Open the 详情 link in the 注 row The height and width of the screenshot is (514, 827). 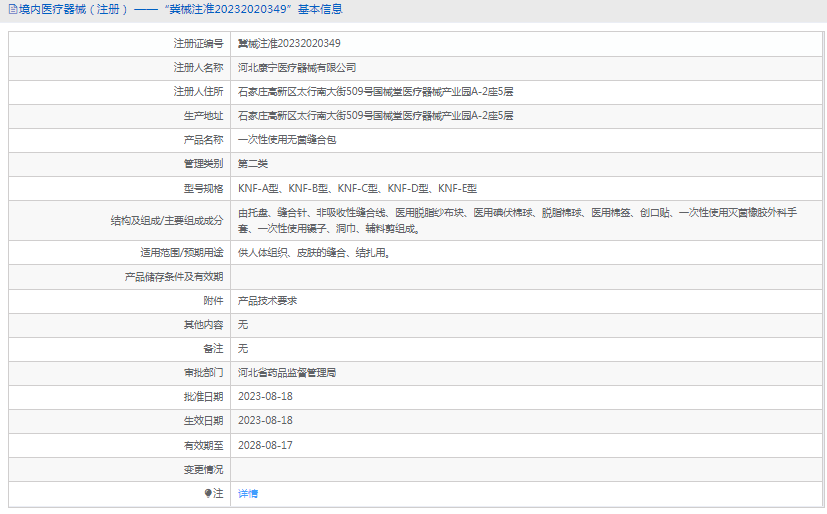(x=247, y=494)
